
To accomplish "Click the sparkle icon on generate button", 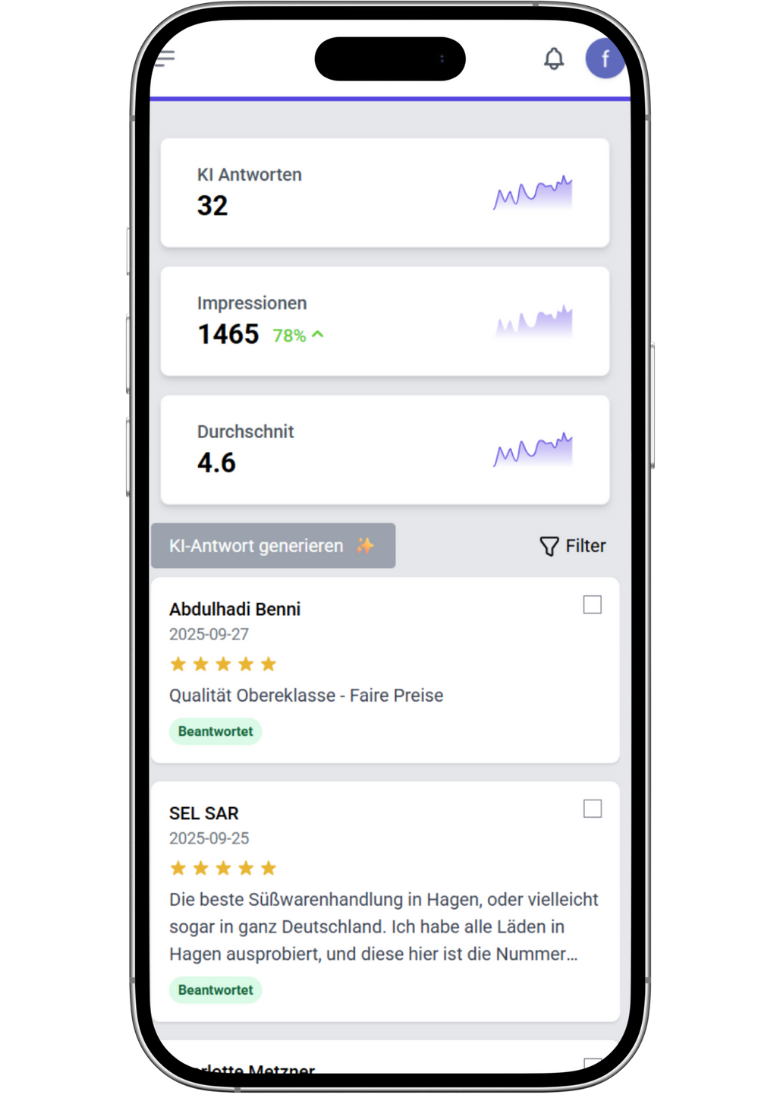I will 365,546.
